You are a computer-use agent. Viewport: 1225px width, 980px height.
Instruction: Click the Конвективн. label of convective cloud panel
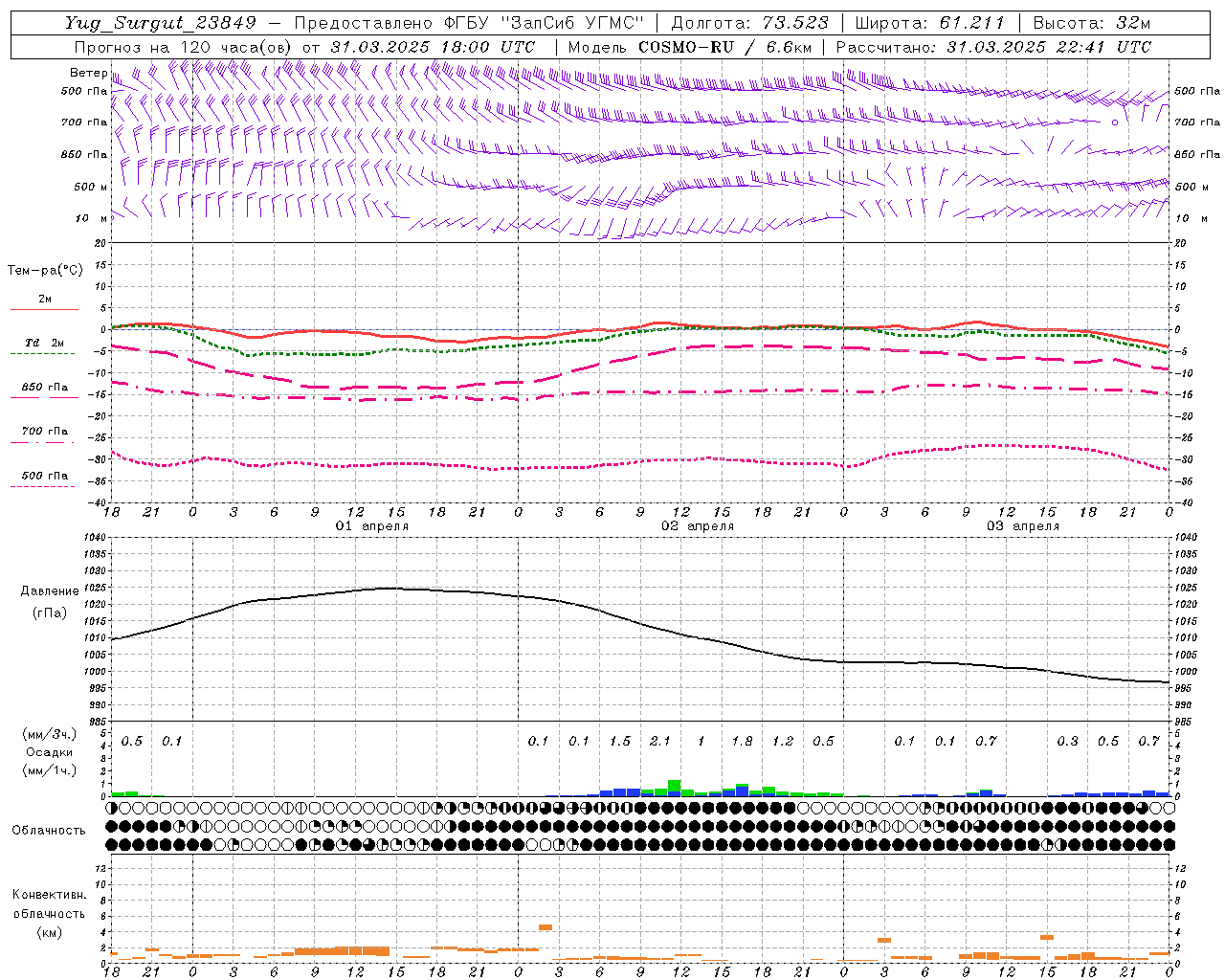49,895
